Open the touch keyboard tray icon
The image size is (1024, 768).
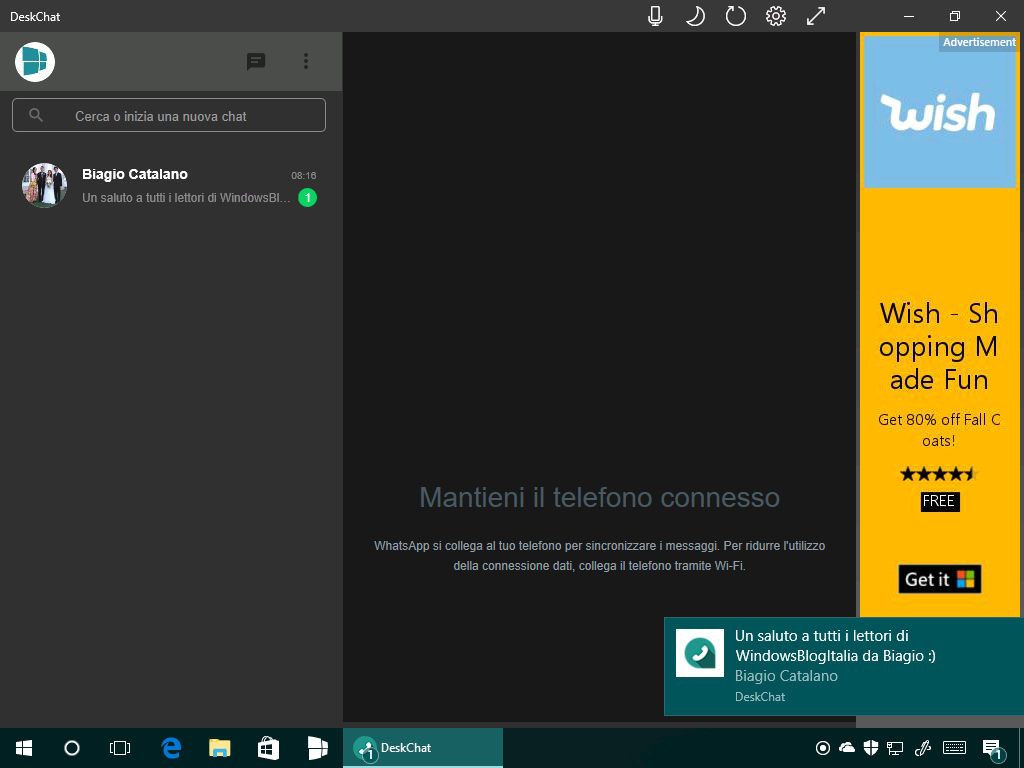point(955,748)
